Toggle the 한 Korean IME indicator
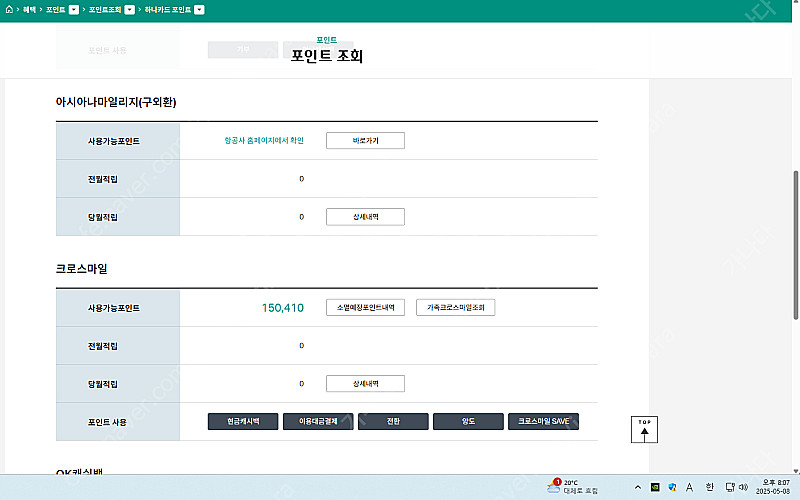800x500 pixels. [x=709, y=487]
